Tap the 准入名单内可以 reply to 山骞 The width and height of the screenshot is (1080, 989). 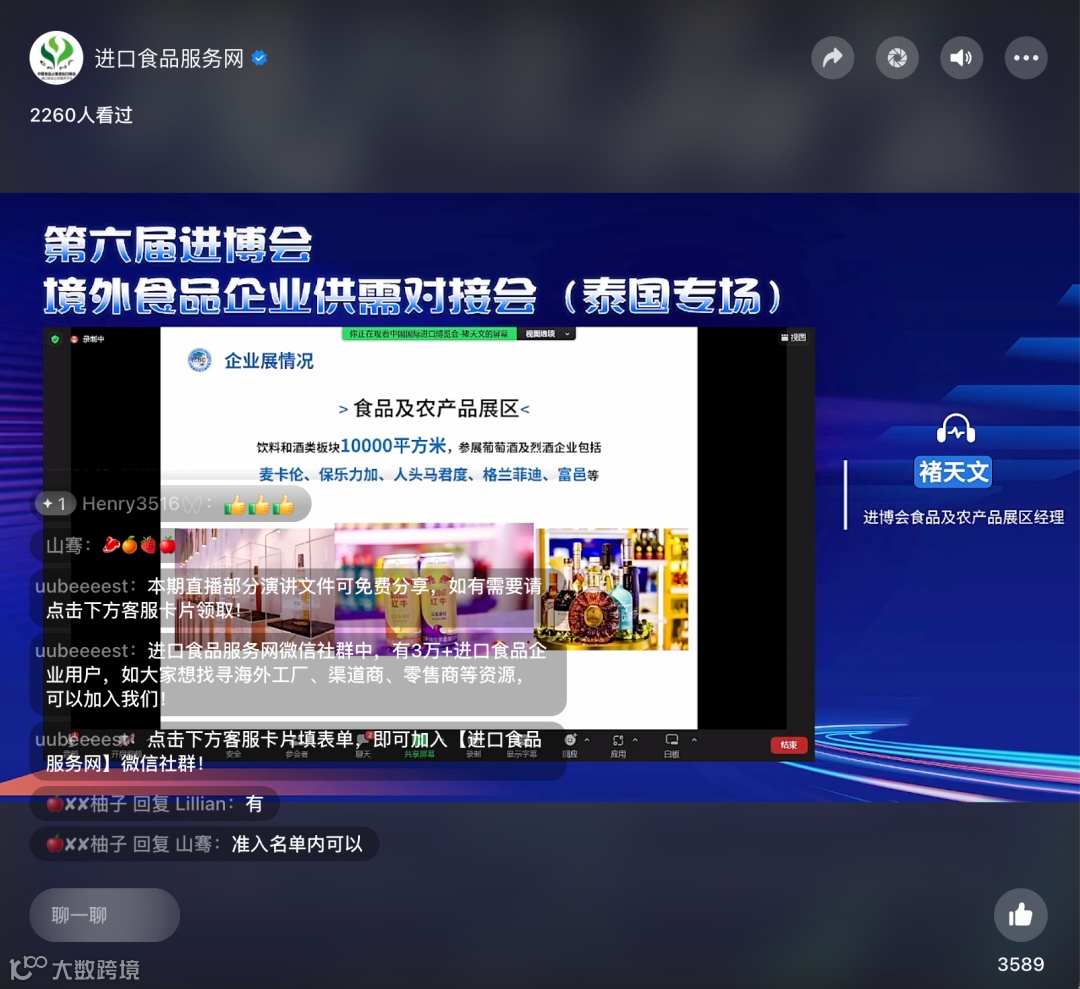[x=204, y=844]
